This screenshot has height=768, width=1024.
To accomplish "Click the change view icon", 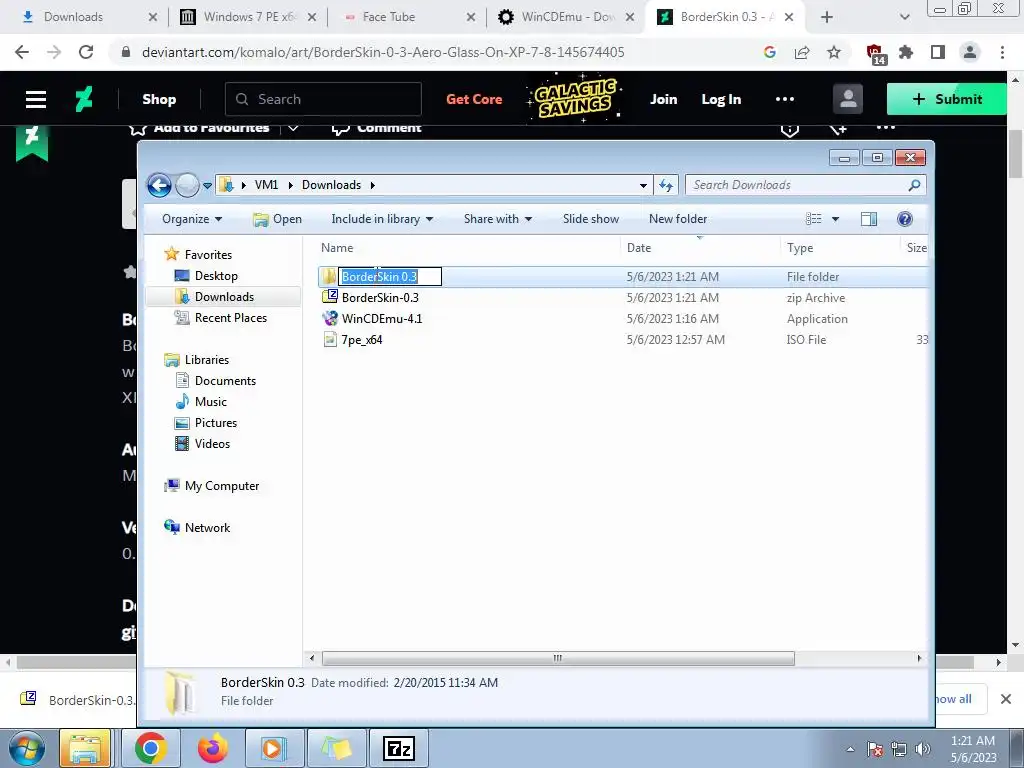I will (x=814, y=219).
